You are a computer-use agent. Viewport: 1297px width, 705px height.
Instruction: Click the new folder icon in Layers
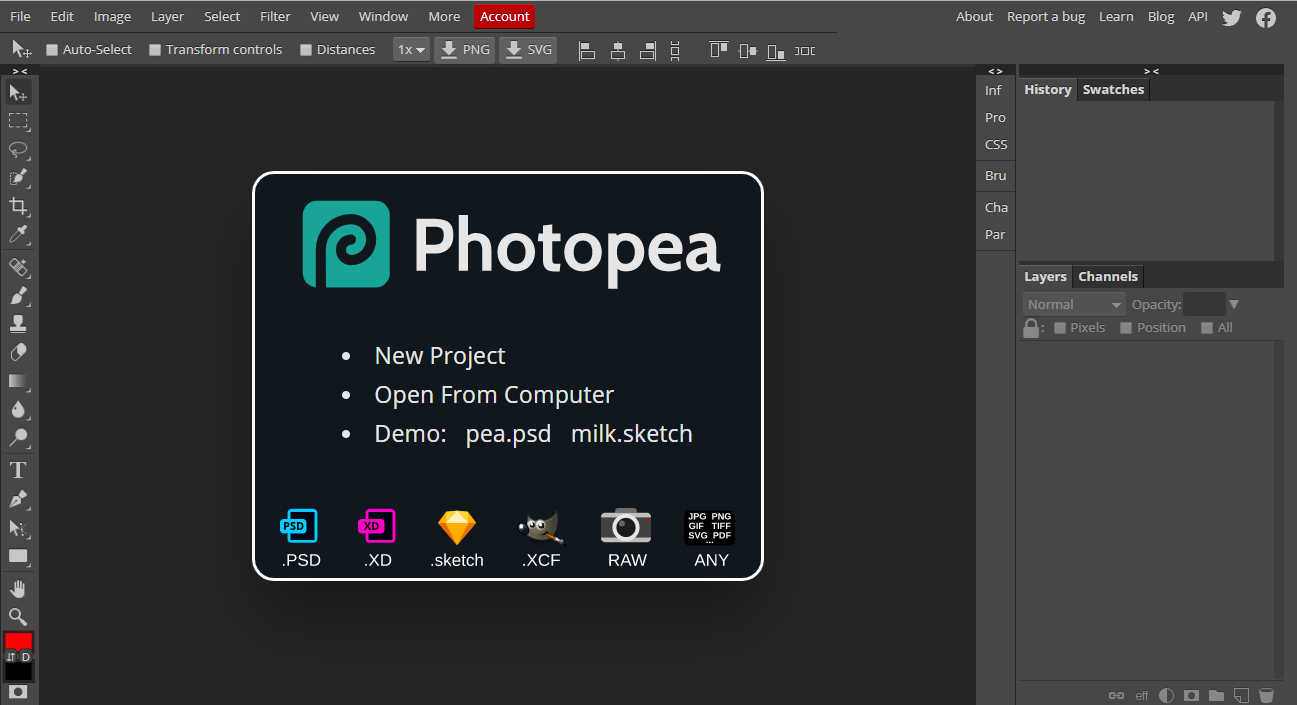(1216, 695)
